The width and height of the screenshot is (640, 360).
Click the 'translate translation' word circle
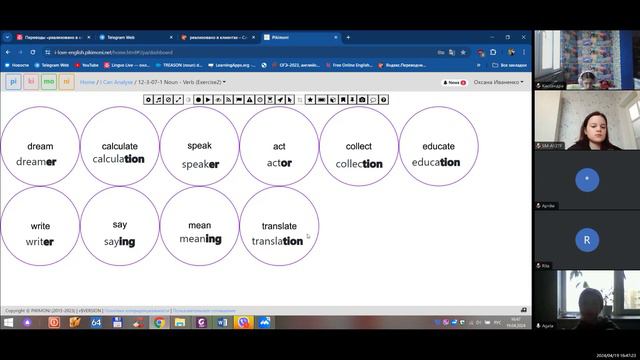pos(279,226)
